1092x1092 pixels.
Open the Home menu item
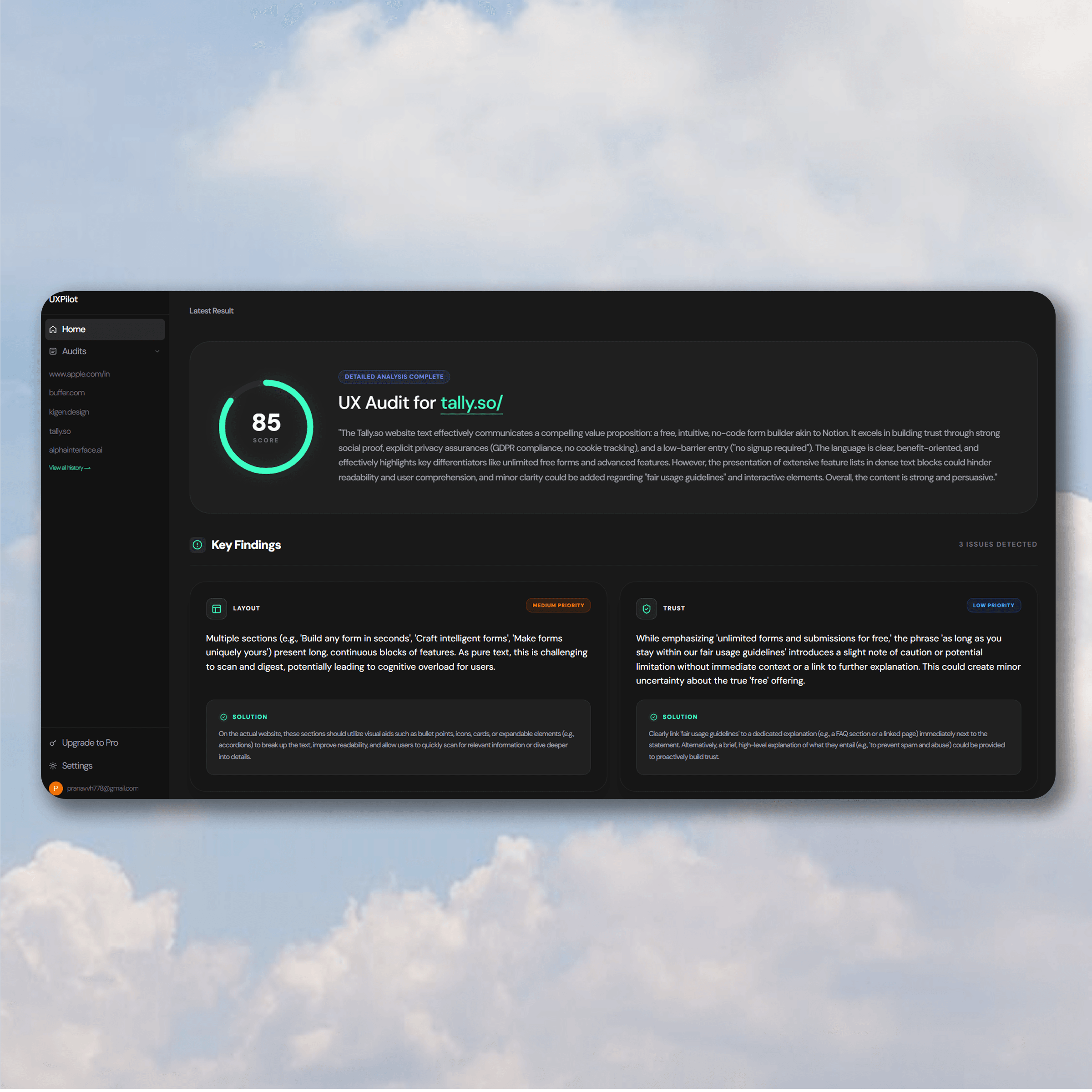105,329
